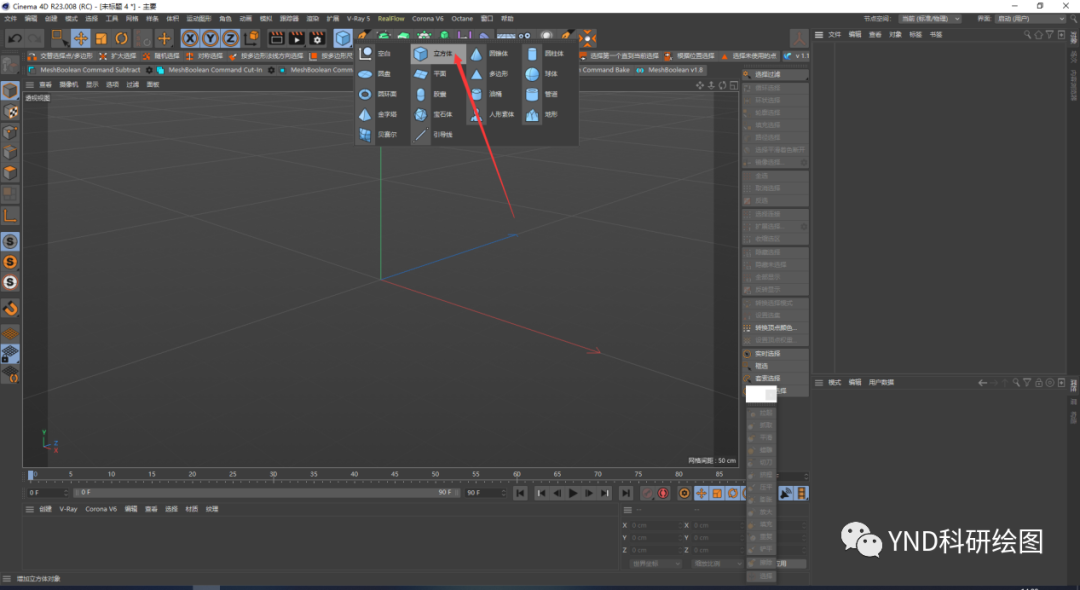
Task: Open the Edit Render Settings clapperboard-gear icon
Action: pos(317,39)
